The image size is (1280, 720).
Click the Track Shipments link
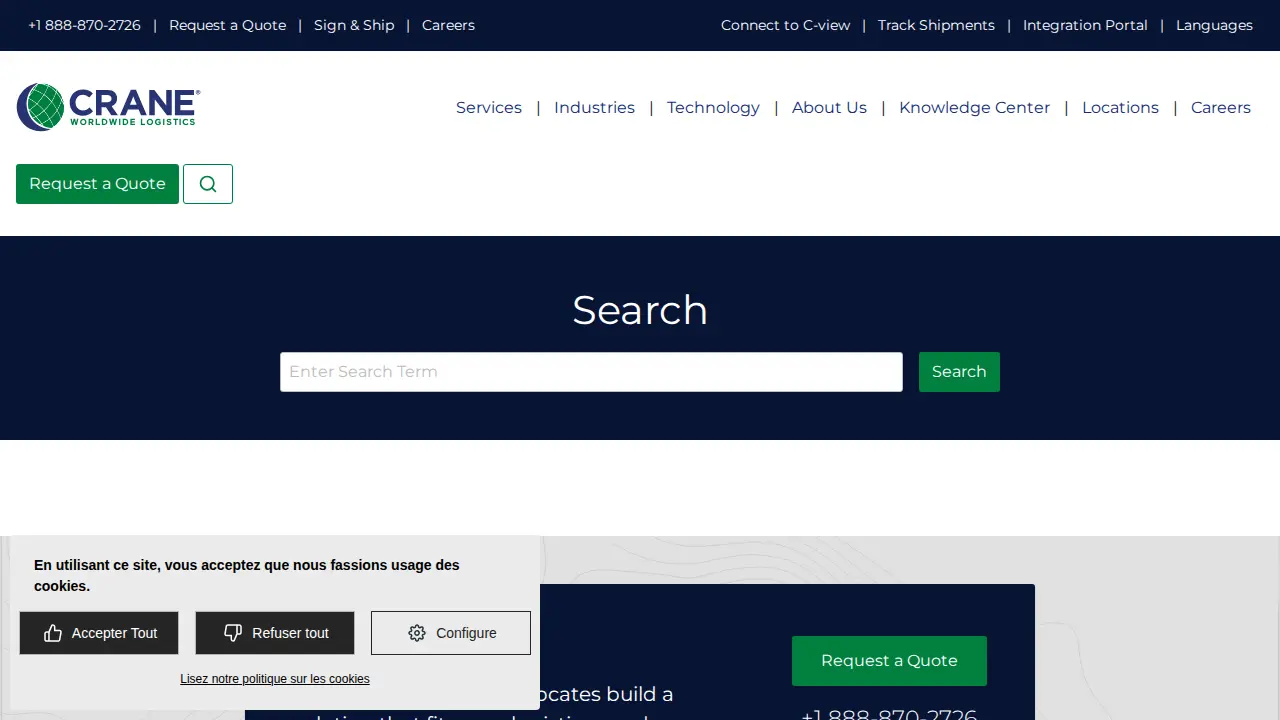tap(936, 25)
